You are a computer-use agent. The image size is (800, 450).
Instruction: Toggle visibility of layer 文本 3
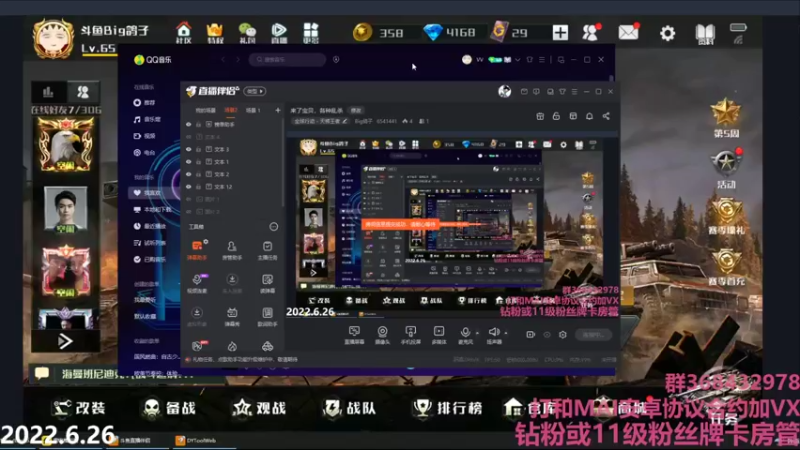click(x=189, y=149)
